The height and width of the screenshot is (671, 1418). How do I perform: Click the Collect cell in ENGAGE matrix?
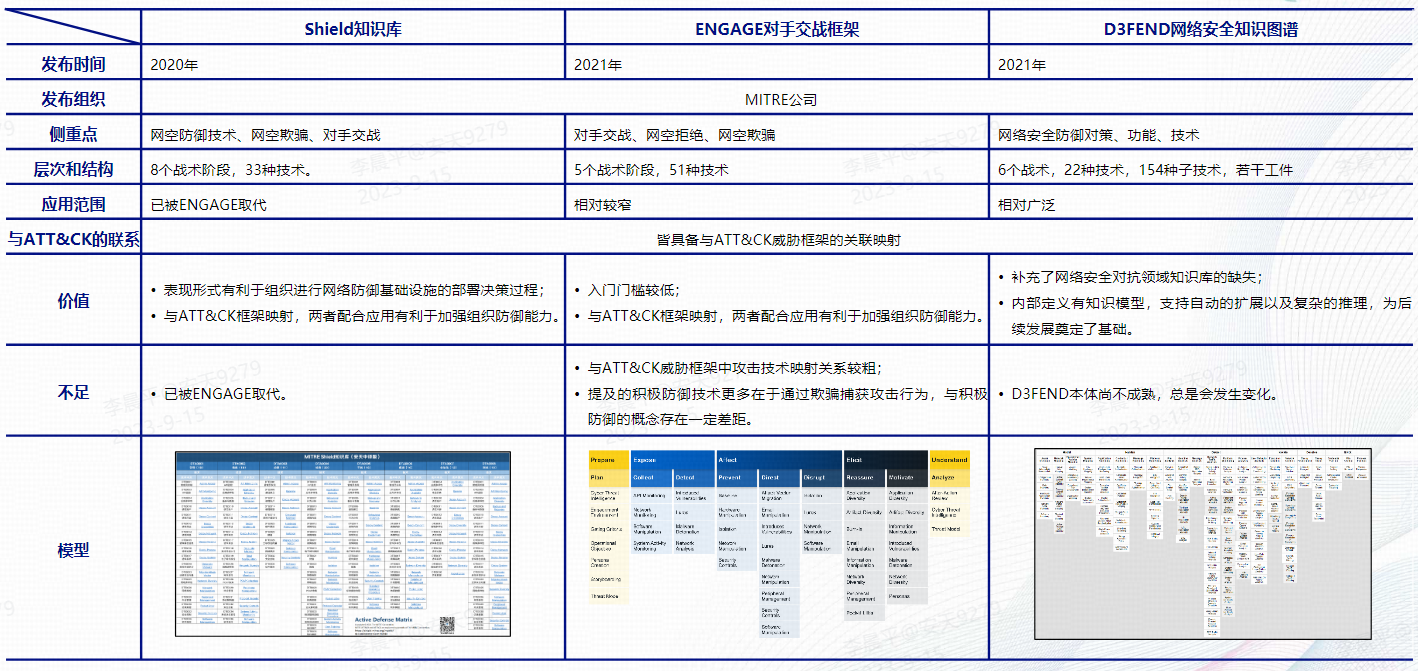(651, 478)
